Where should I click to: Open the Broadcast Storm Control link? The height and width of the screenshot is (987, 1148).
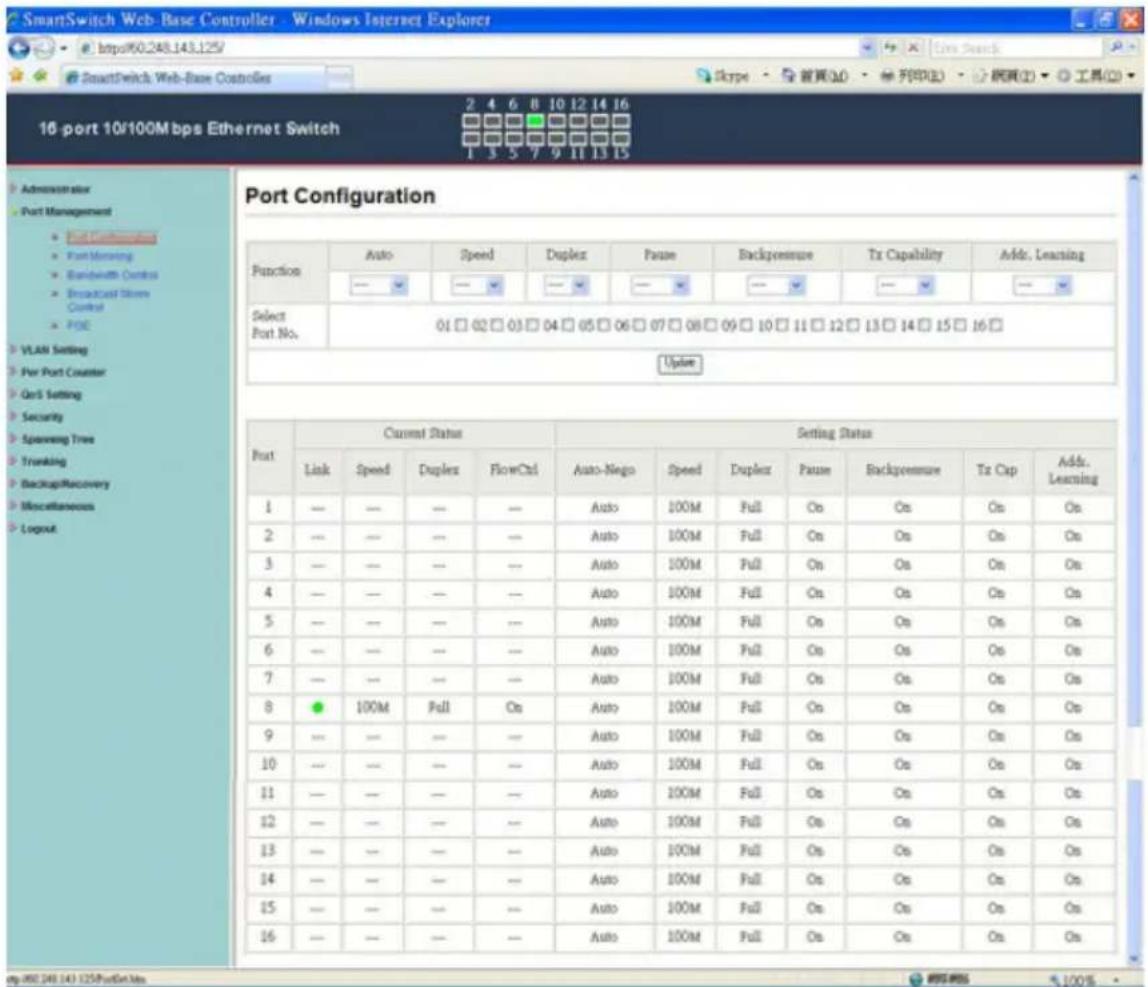click(x=108, y=300)
